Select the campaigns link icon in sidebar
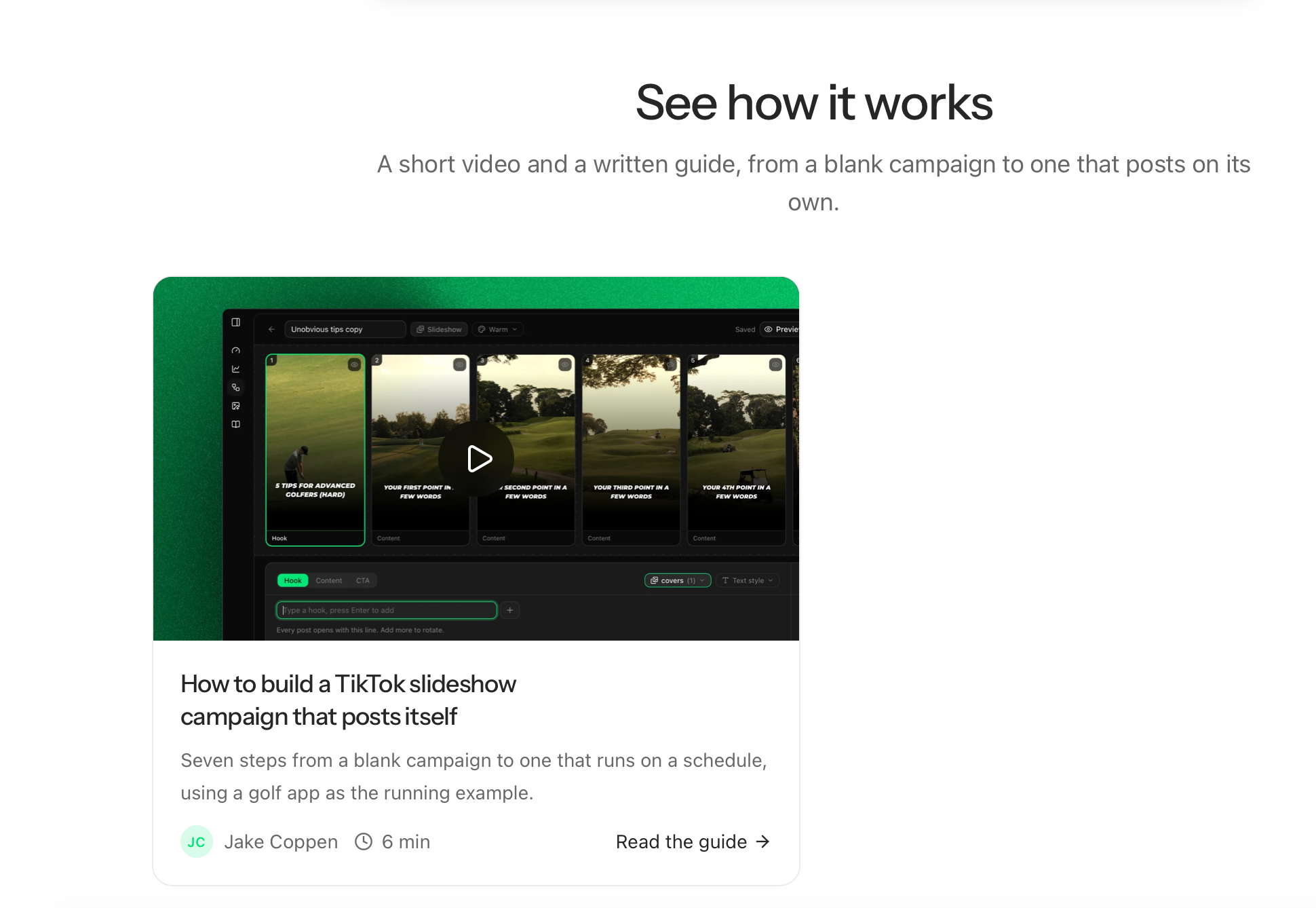The width and height of the screenshot is (1316, 908). (x=235, y=387)
